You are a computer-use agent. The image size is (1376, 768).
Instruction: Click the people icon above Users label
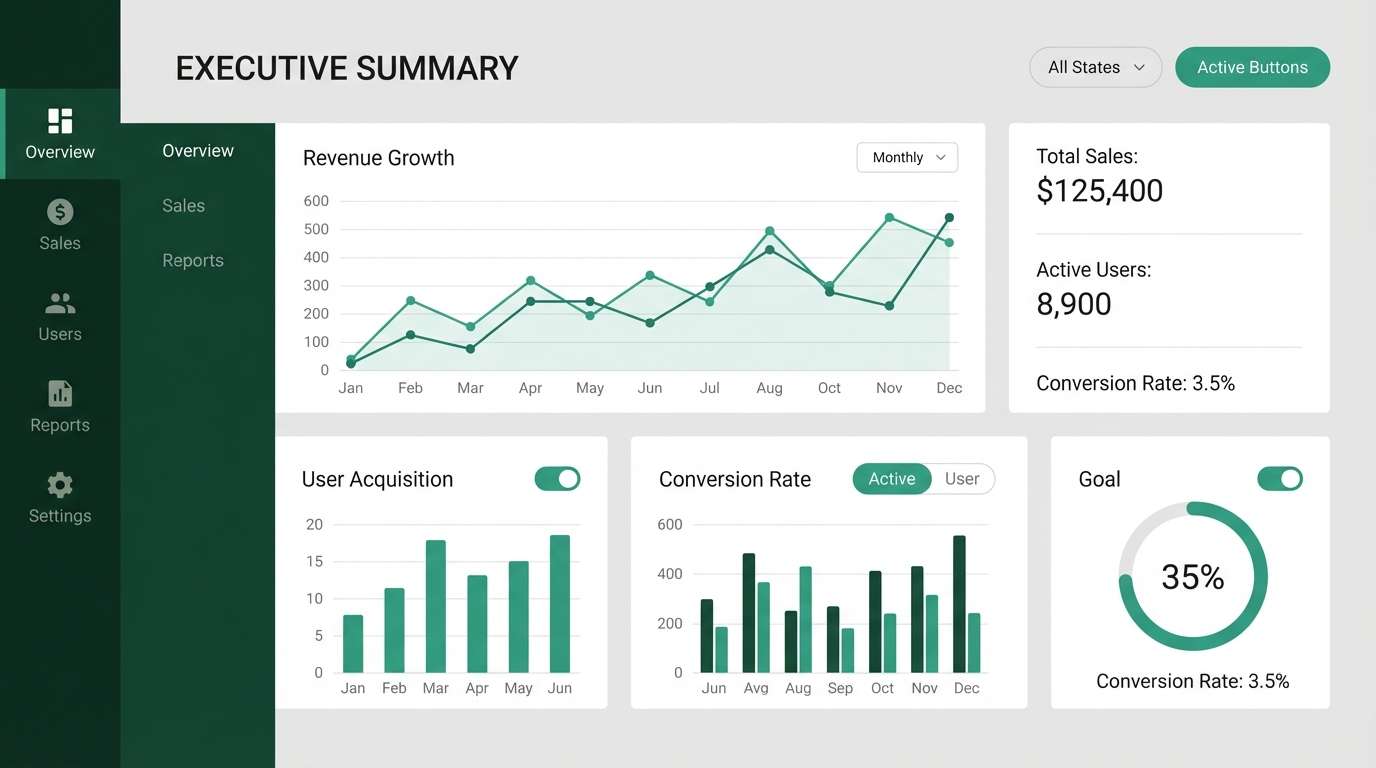click(x=59, y=302)
